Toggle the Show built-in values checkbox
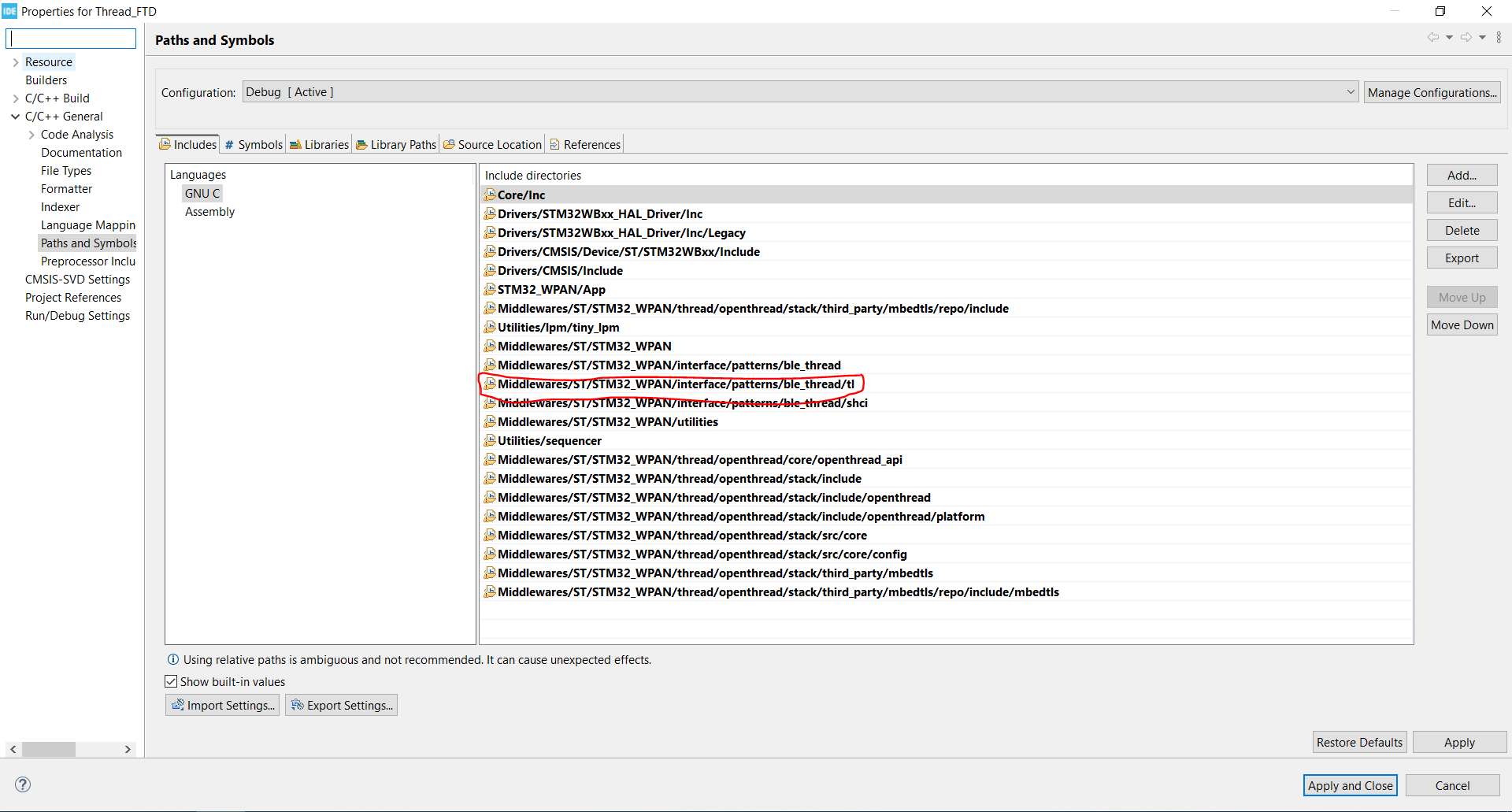The height and width of the screenshot is (812, 1512). [x=171, y=681]
